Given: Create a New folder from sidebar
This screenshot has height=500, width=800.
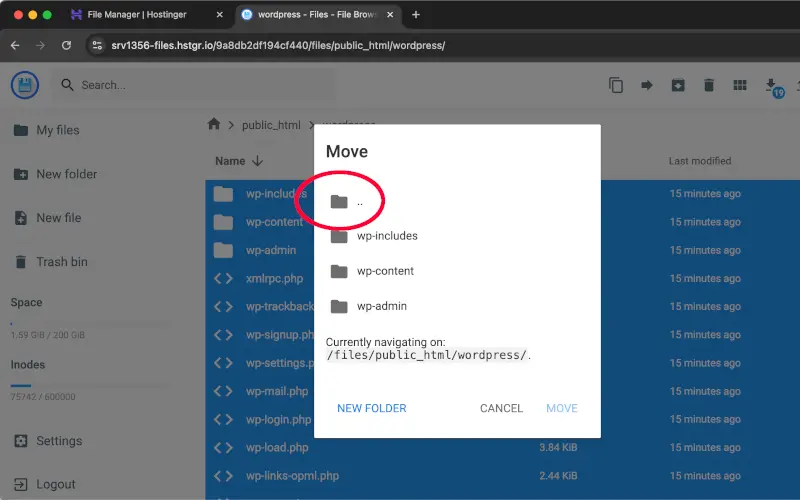Looking at the screenshot, I should coord(55,174).
